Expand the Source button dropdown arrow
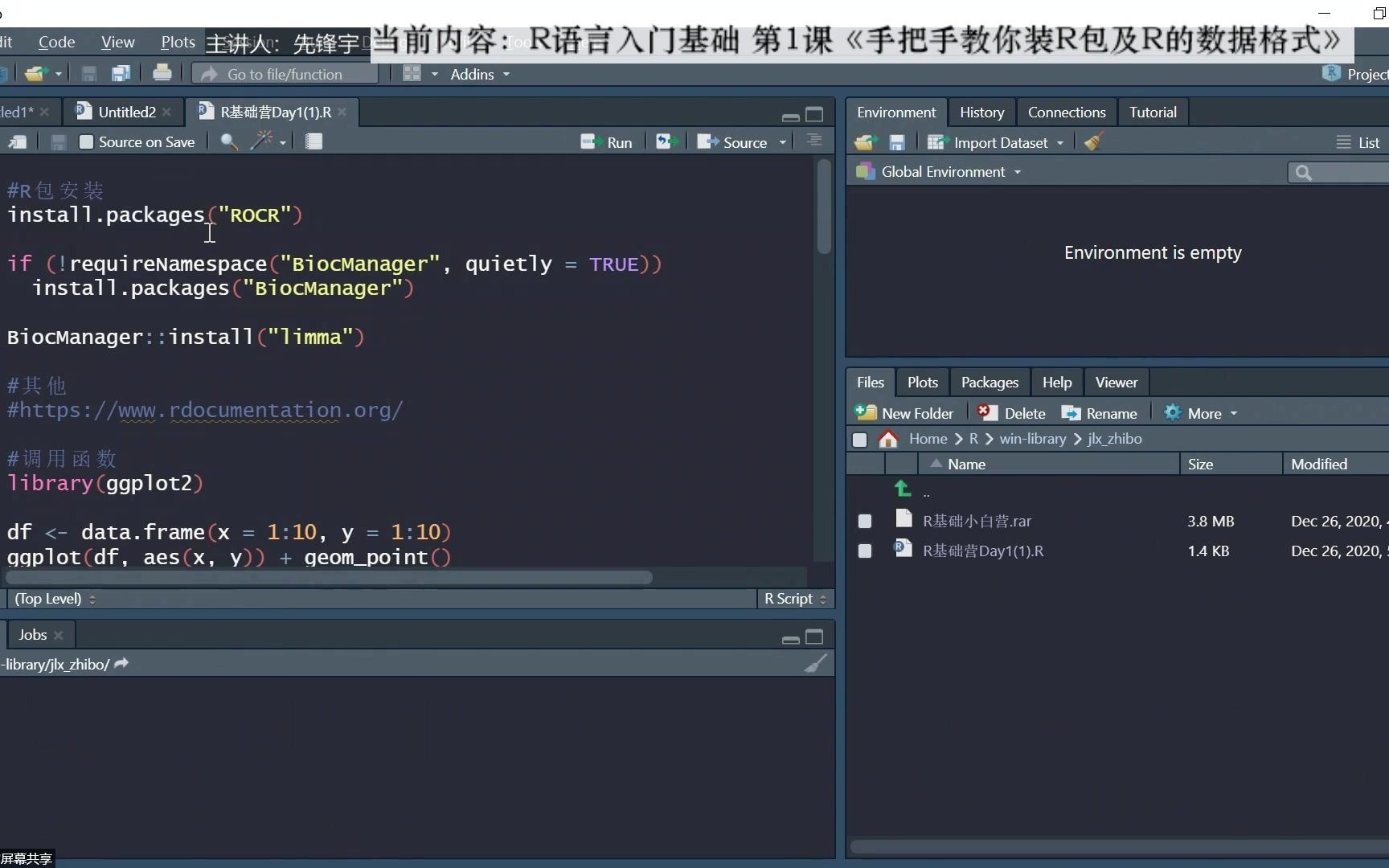This screenshot has width=1389, height=868. tap(783, 141)
